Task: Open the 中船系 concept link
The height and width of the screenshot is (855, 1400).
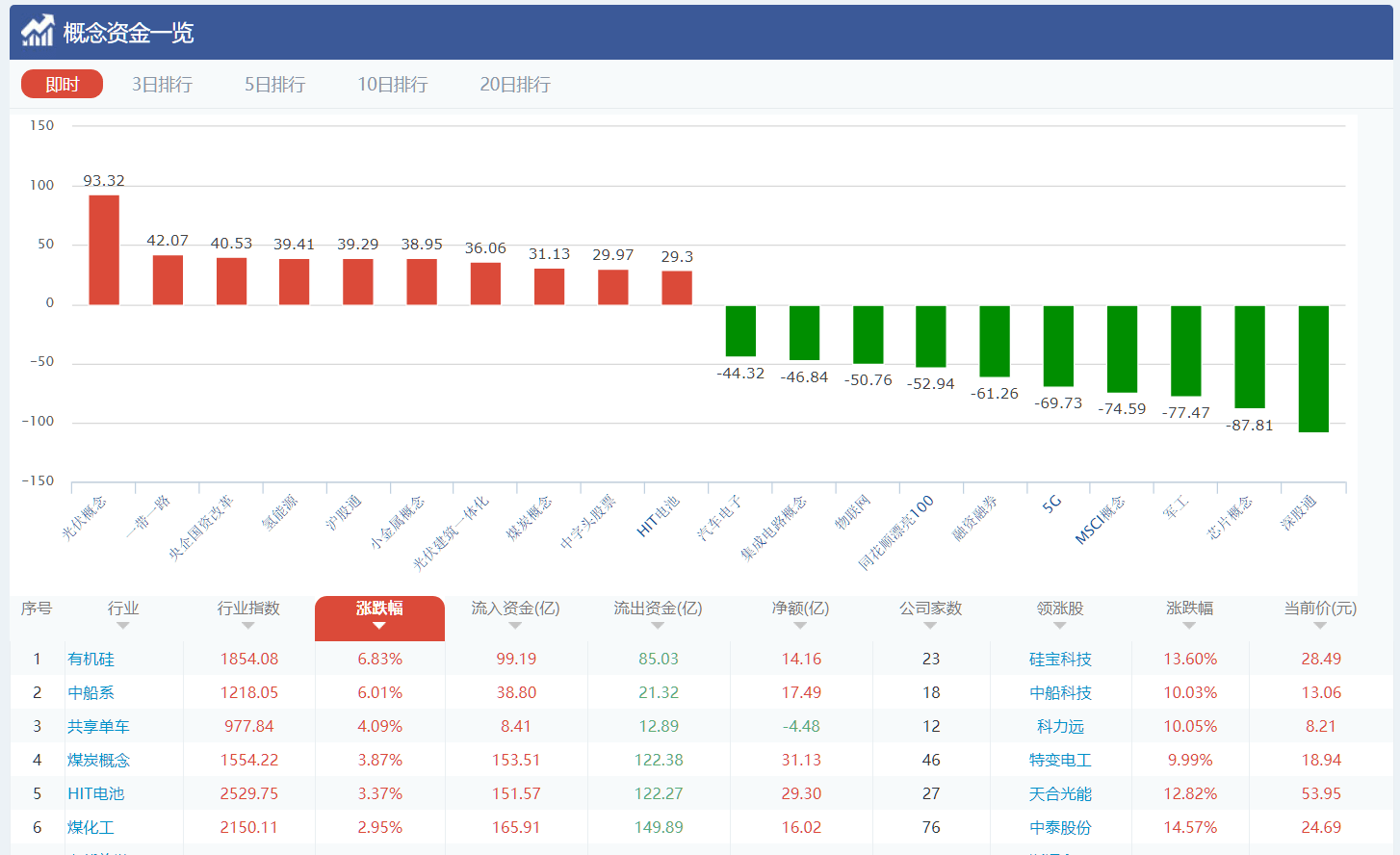Action: [91, 693]
